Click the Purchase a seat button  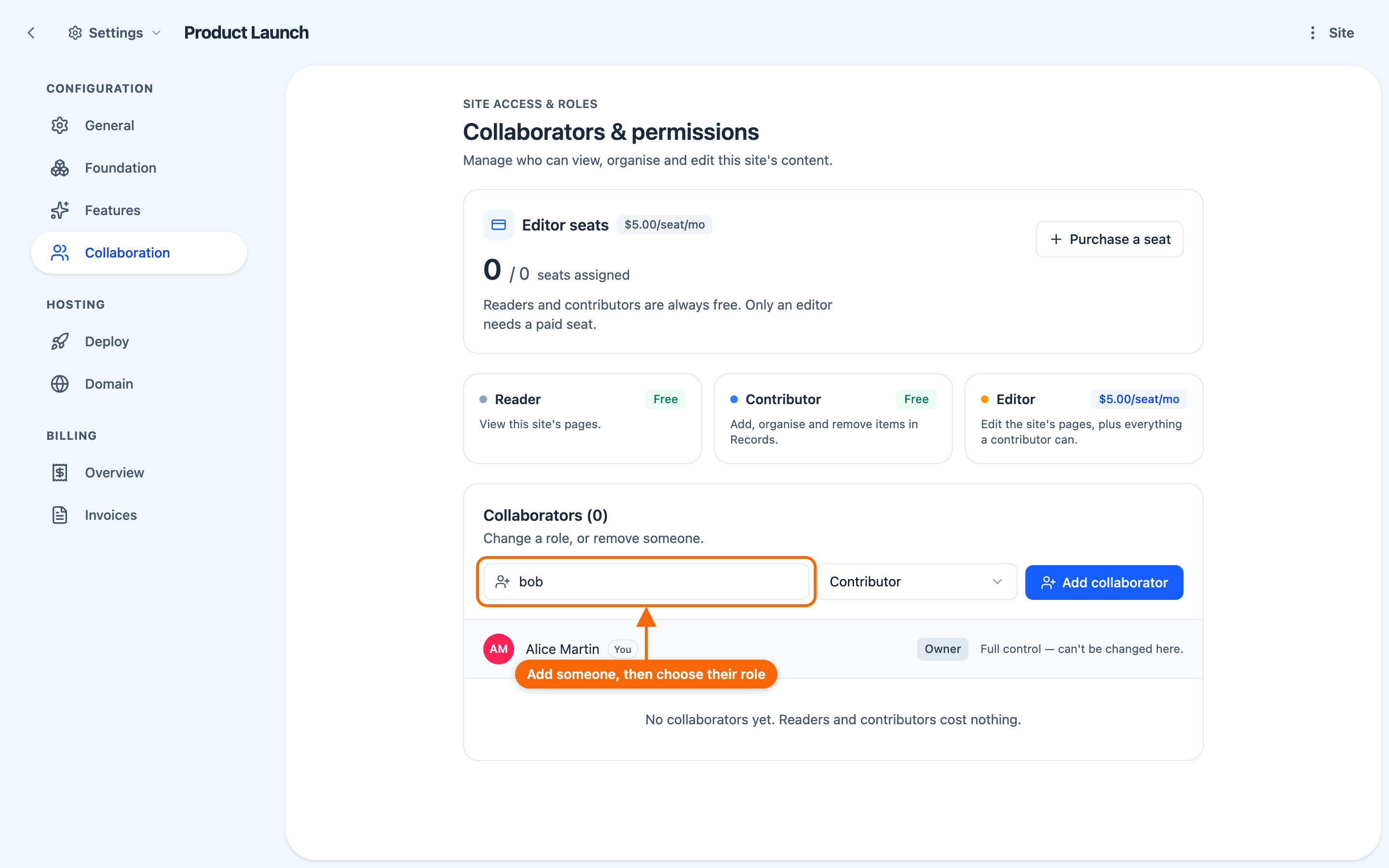(x=1109, y=239)
